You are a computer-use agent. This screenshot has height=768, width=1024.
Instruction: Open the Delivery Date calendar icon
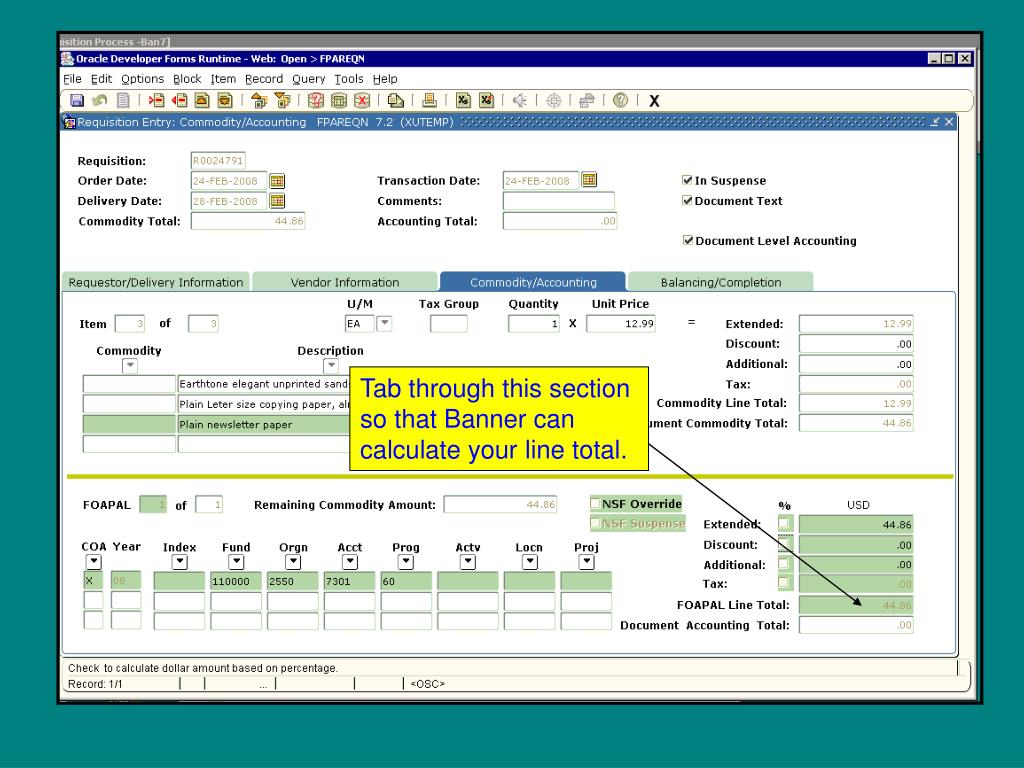277,200
